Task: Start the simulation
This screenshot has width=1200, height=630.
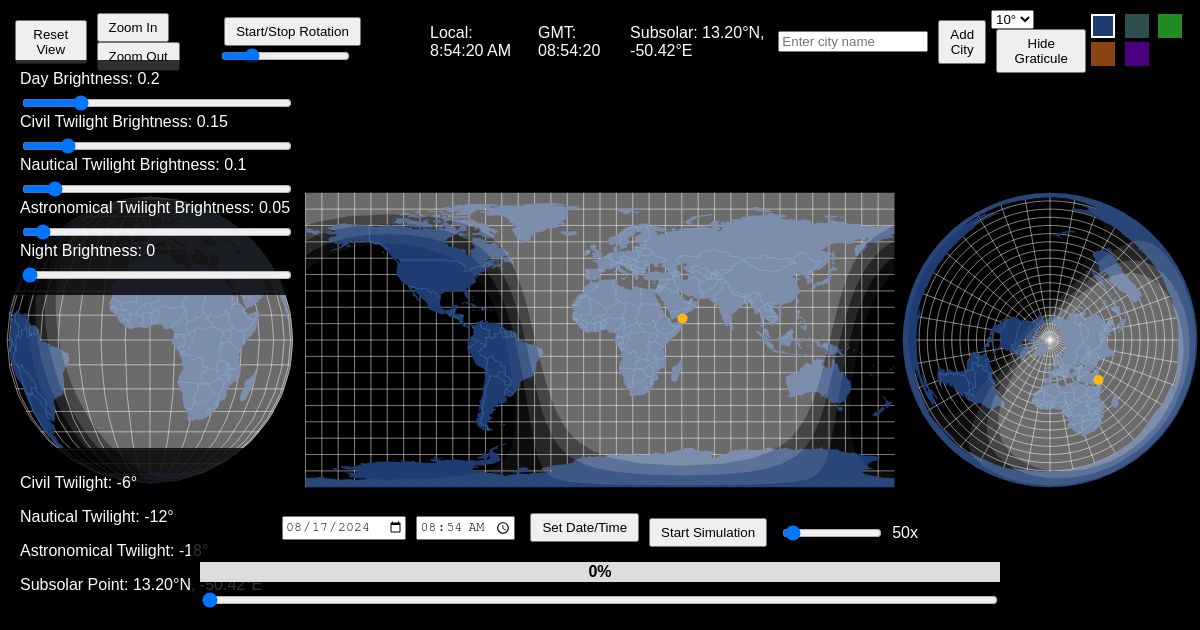Action: point(708,532)
